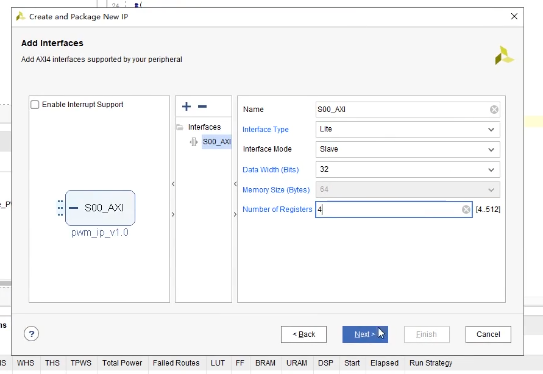Clear the Name field with X icon
This screenshot has width=543, height=374.
(x=494, y=109)
